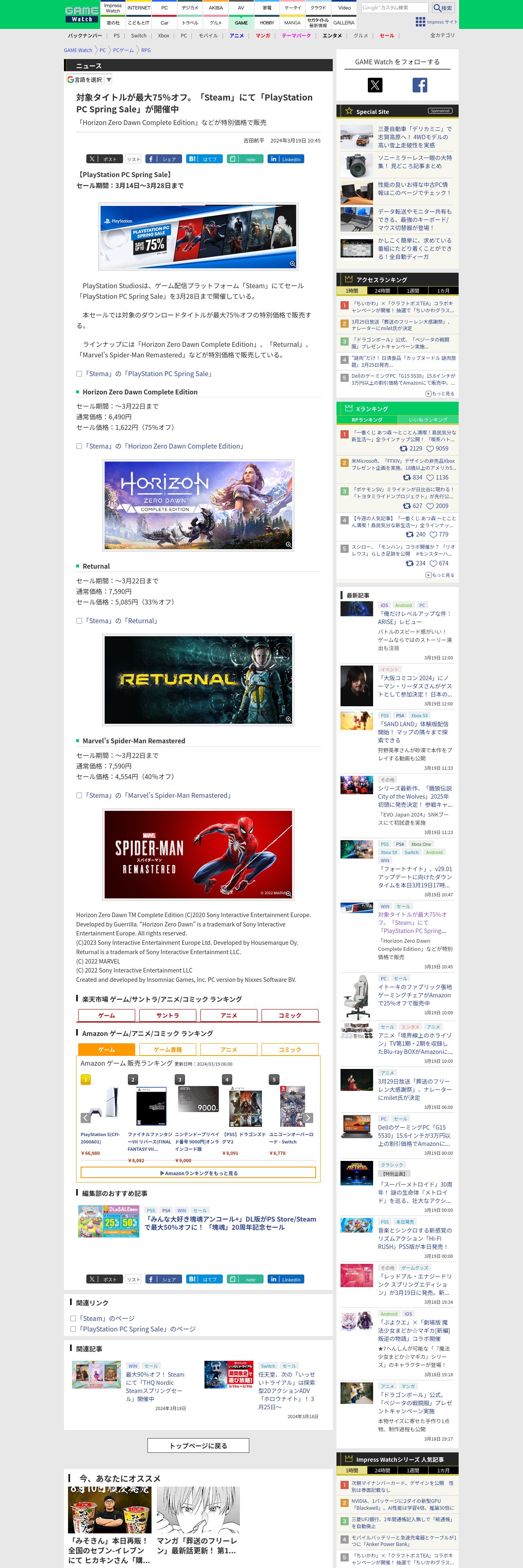Open the top リスト button

pyautogui.click(x=133, y=159)
